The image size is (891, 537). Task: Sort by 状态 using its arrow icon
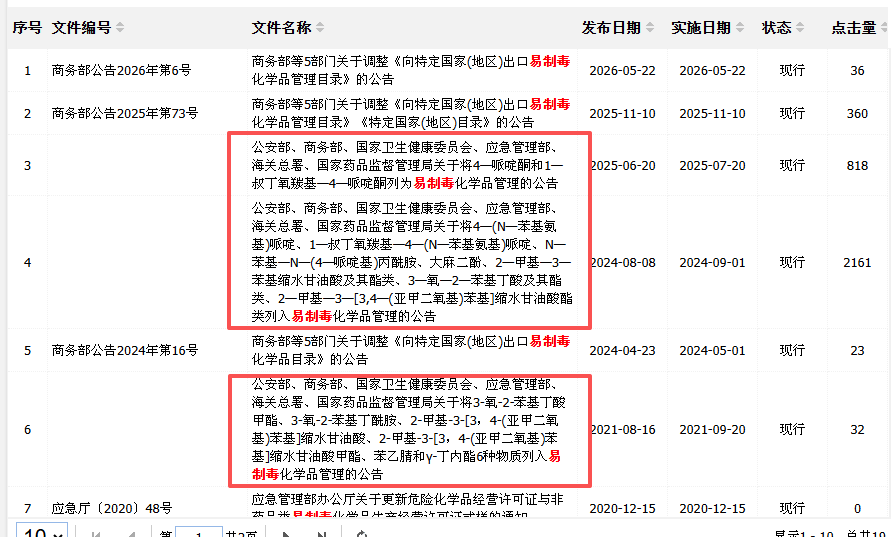(800, 27)
